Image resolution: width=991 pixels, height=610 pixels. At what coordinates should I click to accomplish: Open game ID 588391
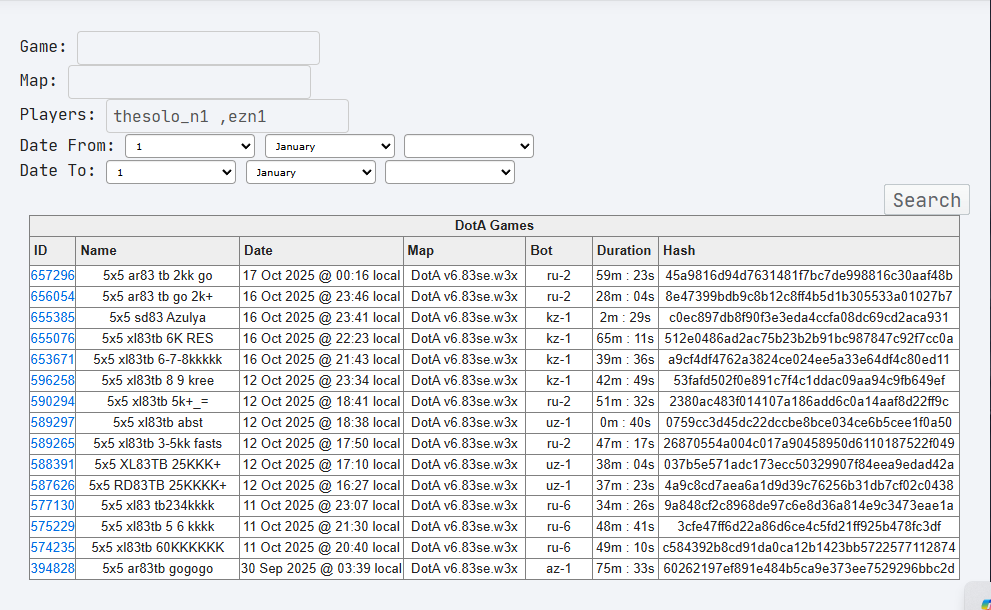click(x=52, y=465)
